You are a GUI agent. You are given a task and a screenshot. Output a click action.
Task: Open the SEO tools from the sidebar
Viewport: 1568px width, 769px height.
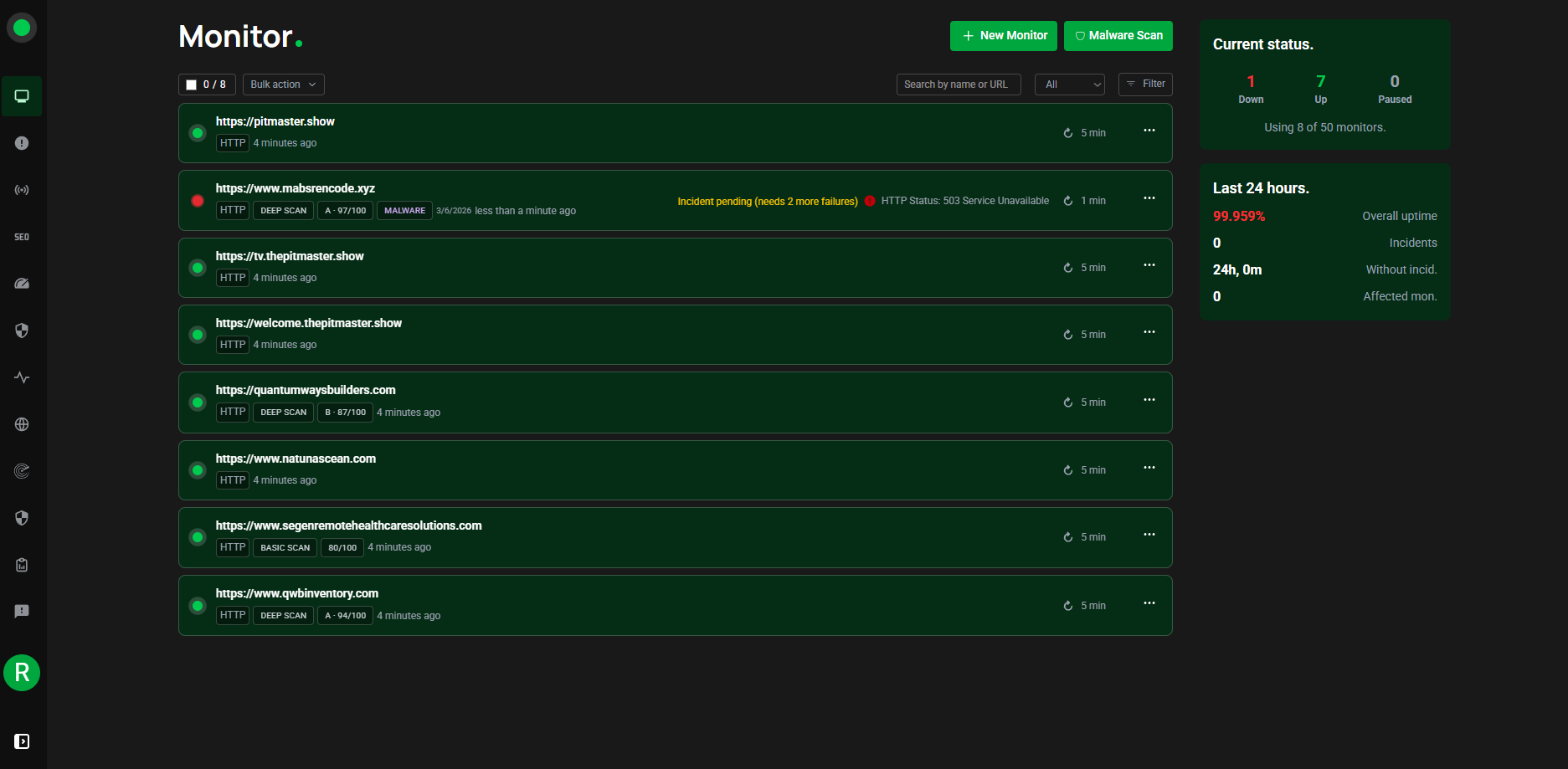coord(22,236)
